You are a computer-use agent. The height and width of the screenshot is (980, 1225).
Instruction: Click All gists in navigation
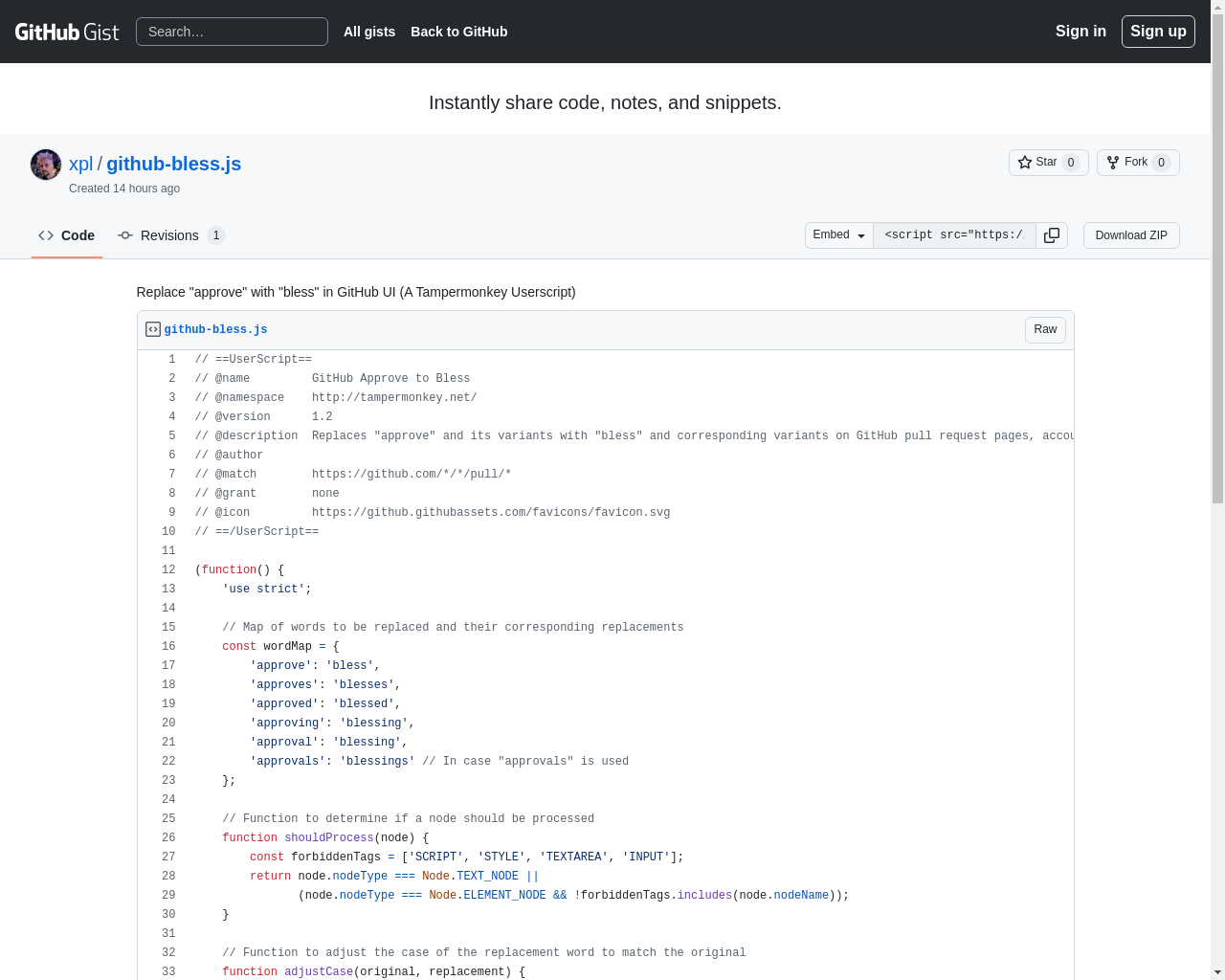369,32
